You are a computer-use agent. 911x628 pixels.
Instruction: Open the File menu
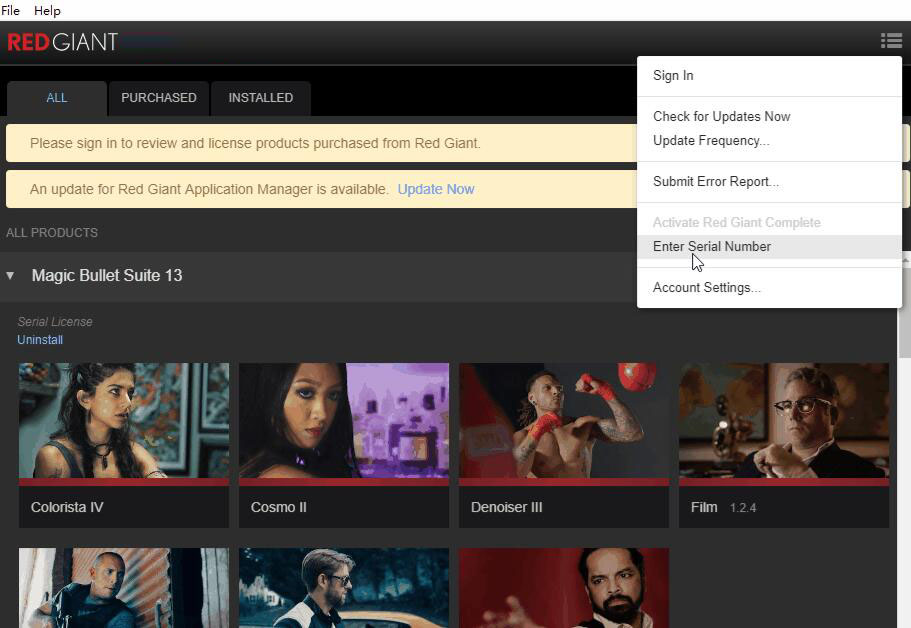pos(10,10)
